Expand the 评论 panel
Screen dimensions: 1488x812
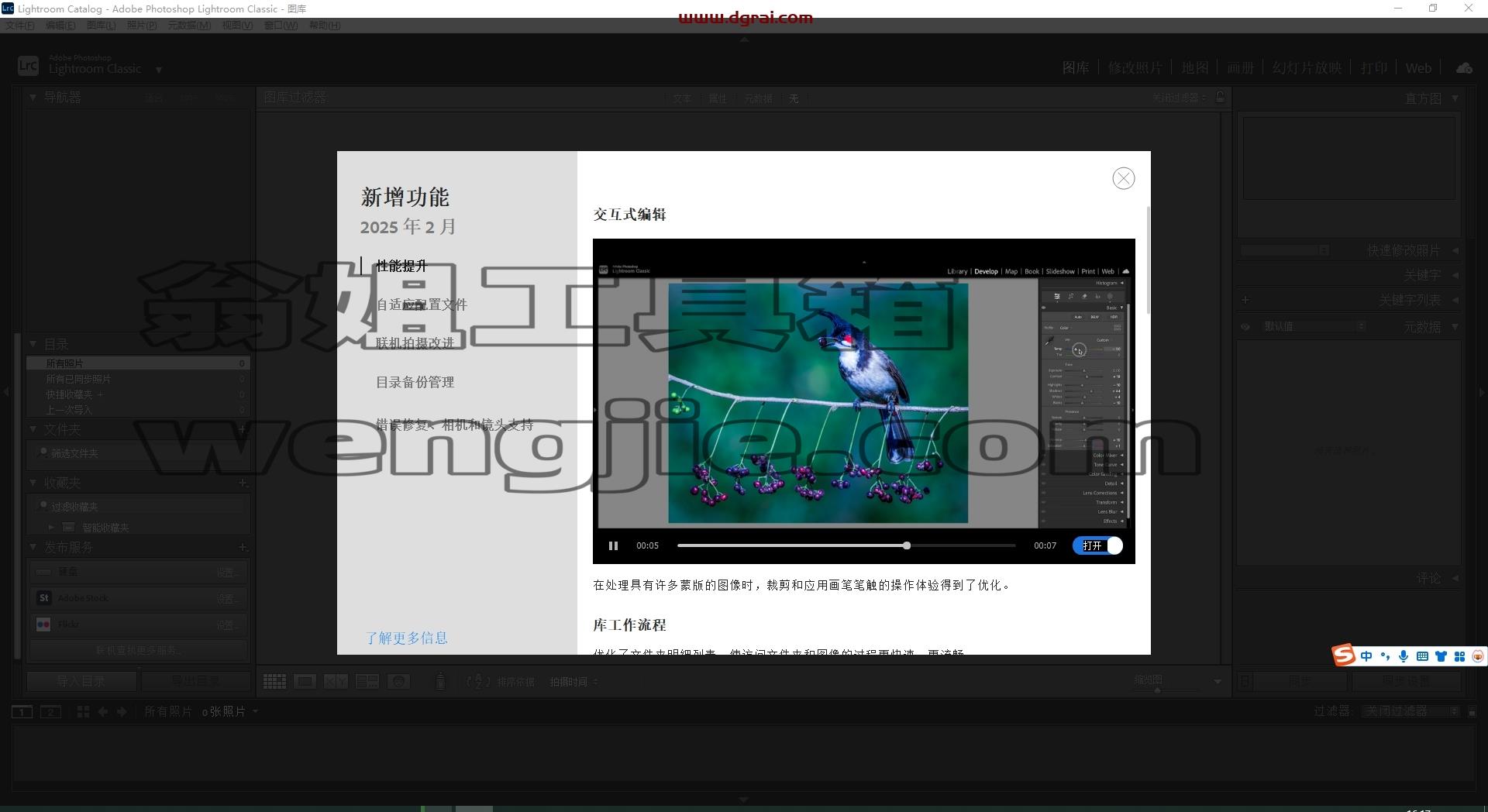tap(1455, 578)
